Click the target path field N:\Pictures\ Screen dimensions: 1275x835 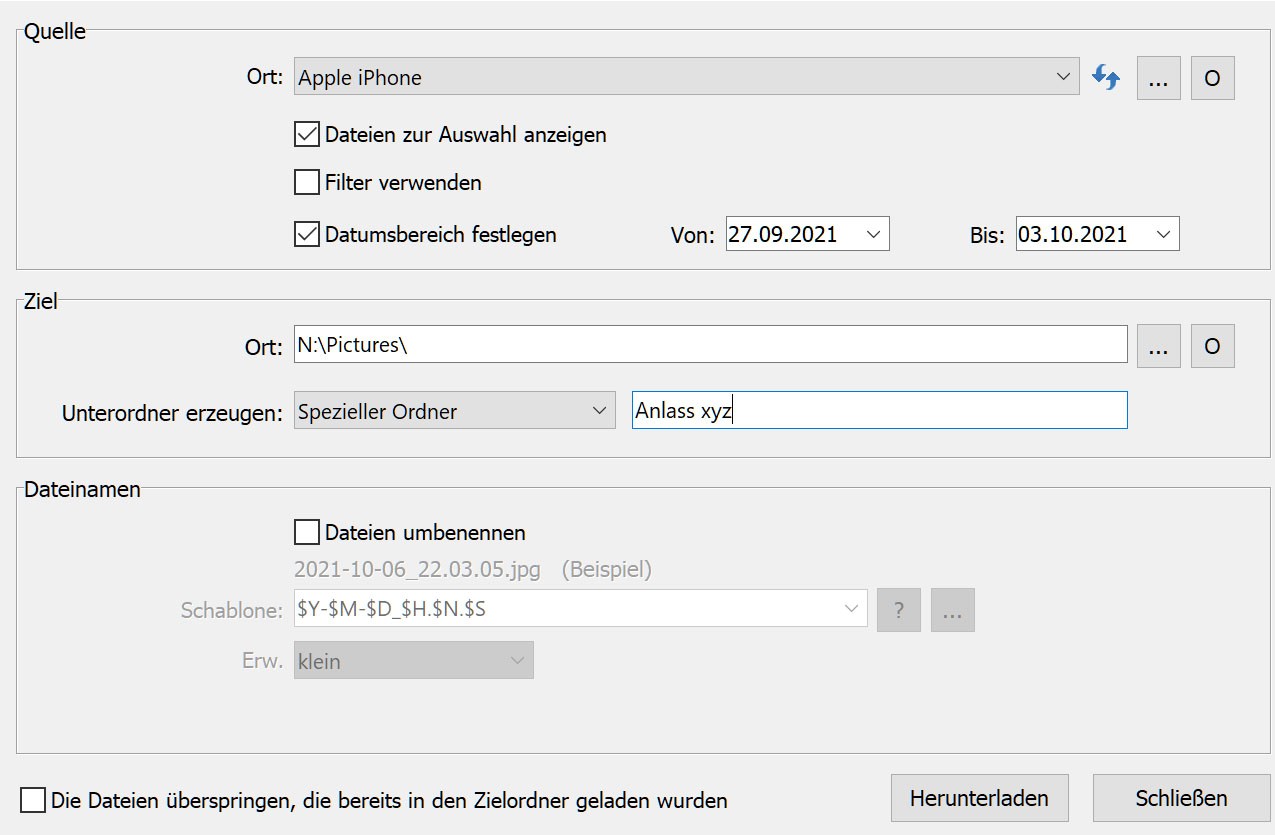point(710,346)
